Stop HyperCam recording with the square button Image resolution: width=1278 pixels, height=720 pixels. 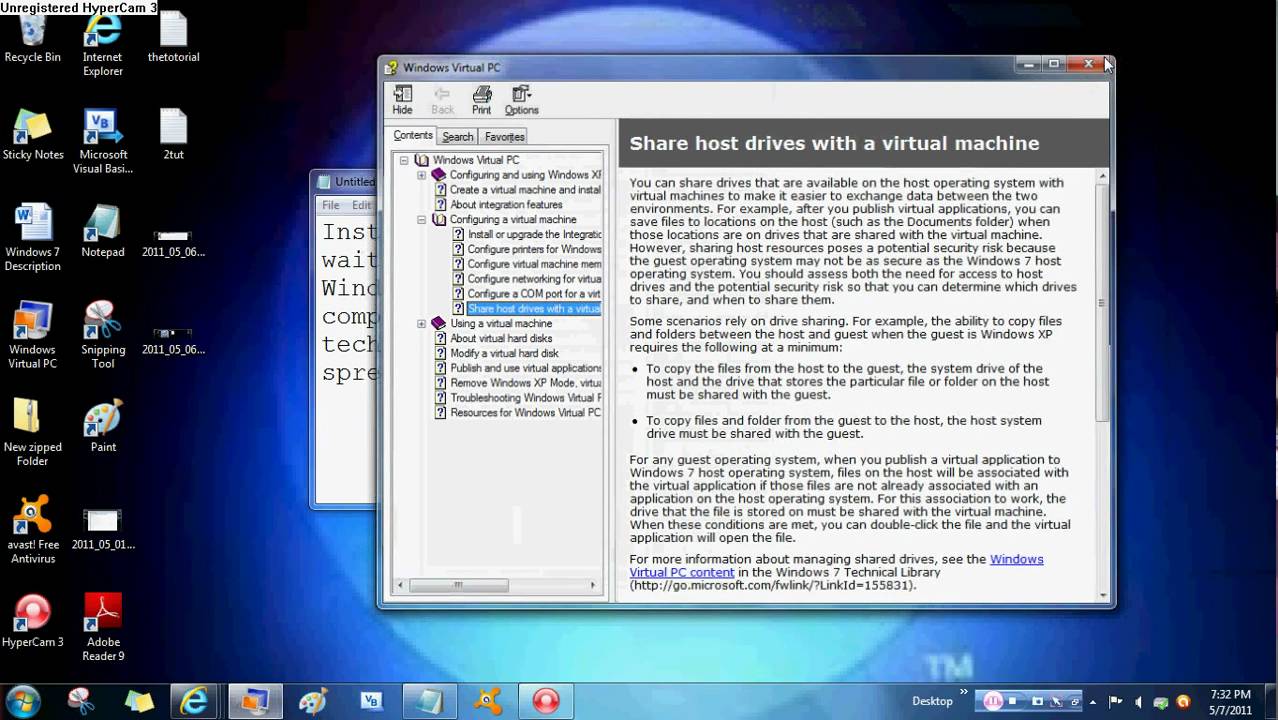1013,702
